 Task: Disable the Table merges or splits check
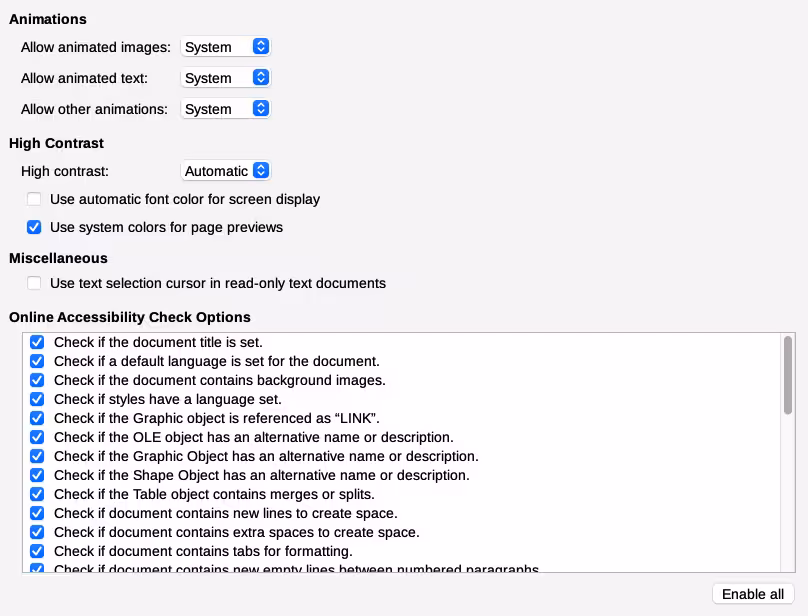[37, 494]
